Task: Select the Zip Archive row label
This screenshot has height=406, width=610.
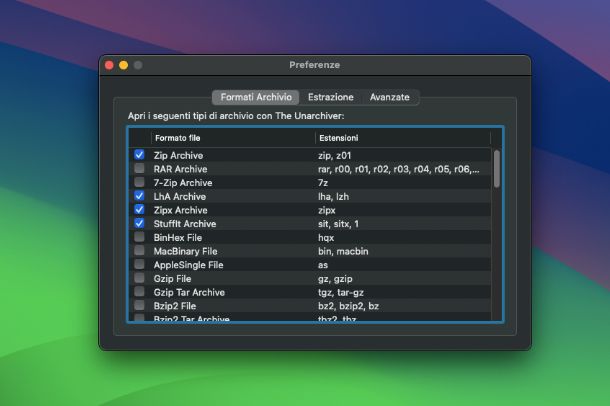Action: (x=178, y=156)
